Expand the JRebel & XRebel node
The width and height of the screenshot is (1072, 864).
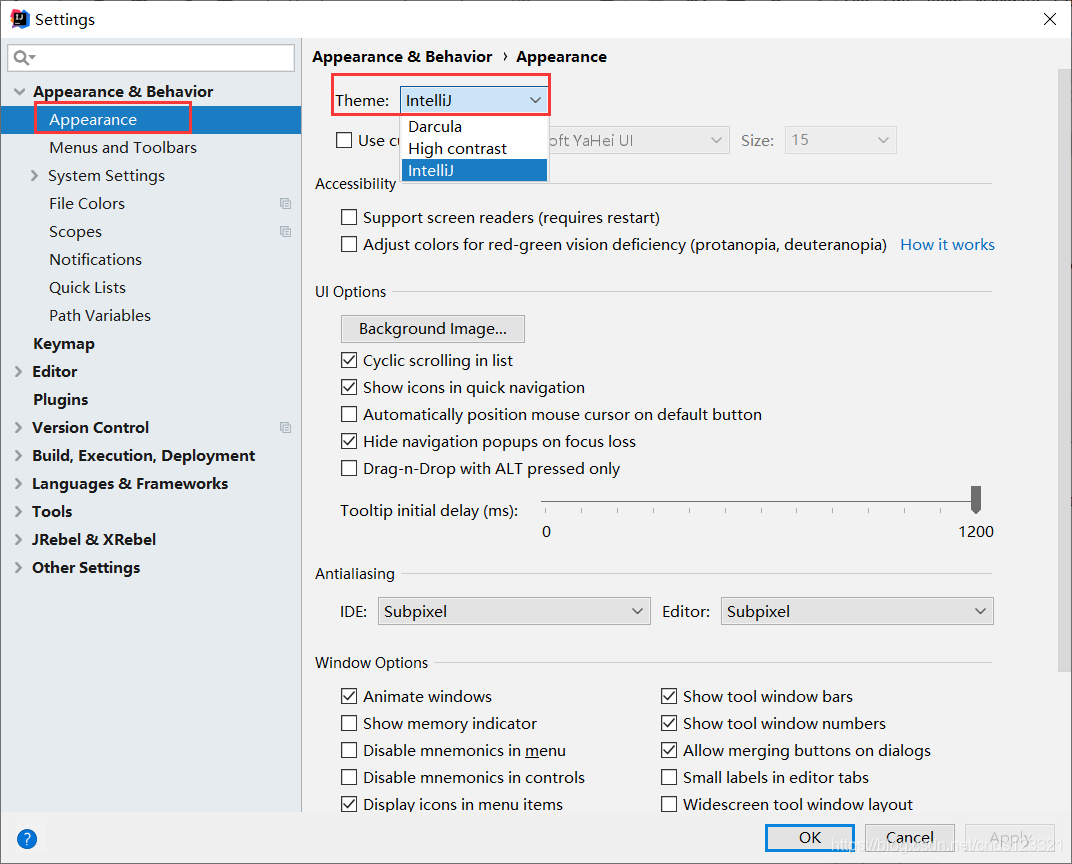pyautogui.click(x=18, y=539)
